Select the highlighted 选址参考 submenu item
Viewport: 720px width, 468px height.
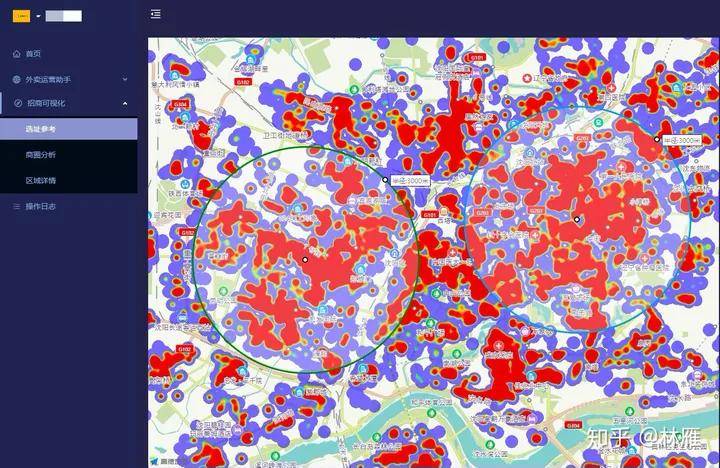click(69, 129)
